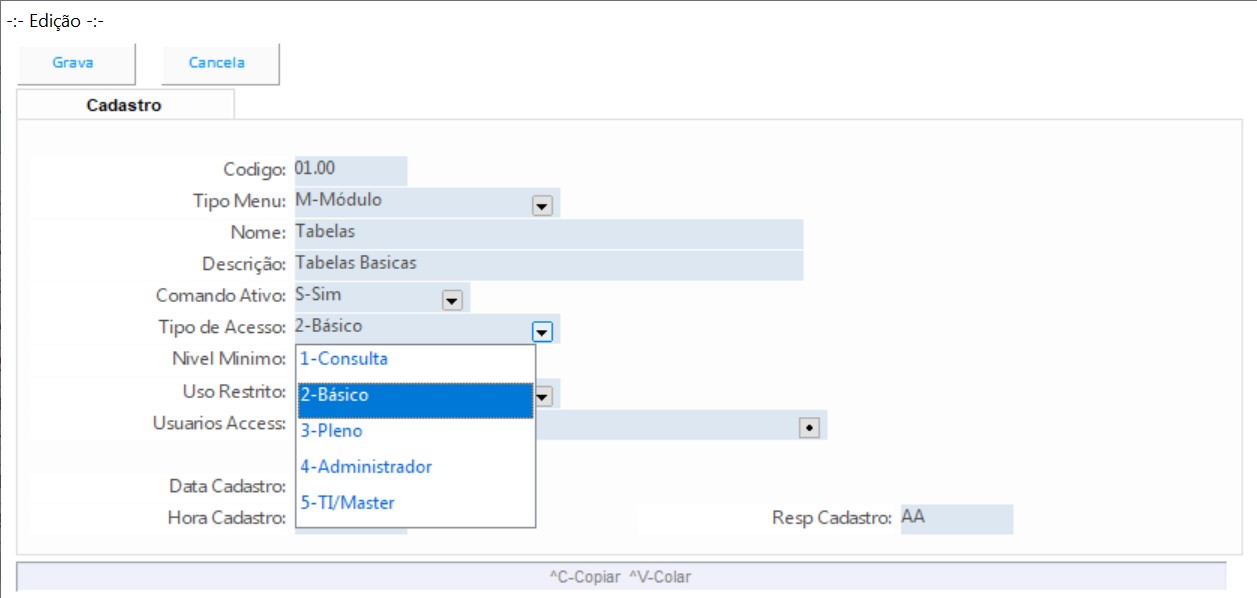1257x598 pixels.
Task: Click the Codigo field showing 01.00
Action: [350, 169]
